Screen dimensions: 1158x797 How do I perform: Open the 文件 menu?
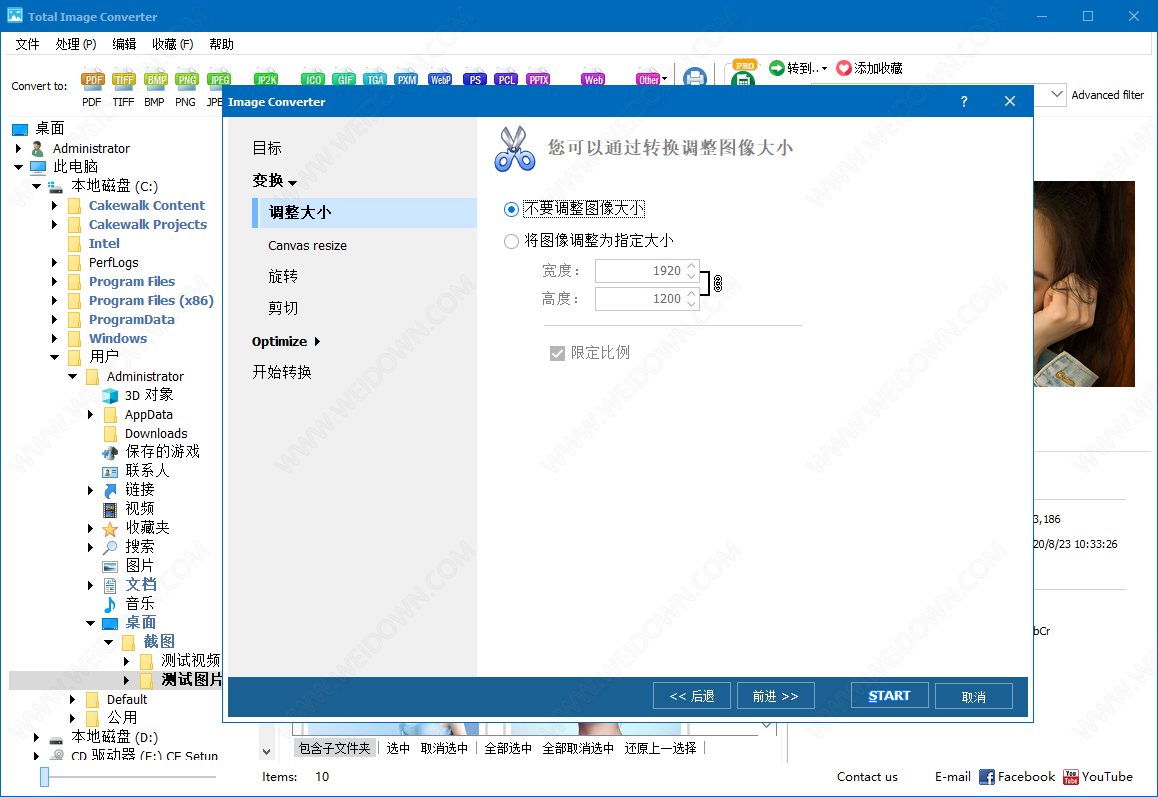tap(27, 44)
